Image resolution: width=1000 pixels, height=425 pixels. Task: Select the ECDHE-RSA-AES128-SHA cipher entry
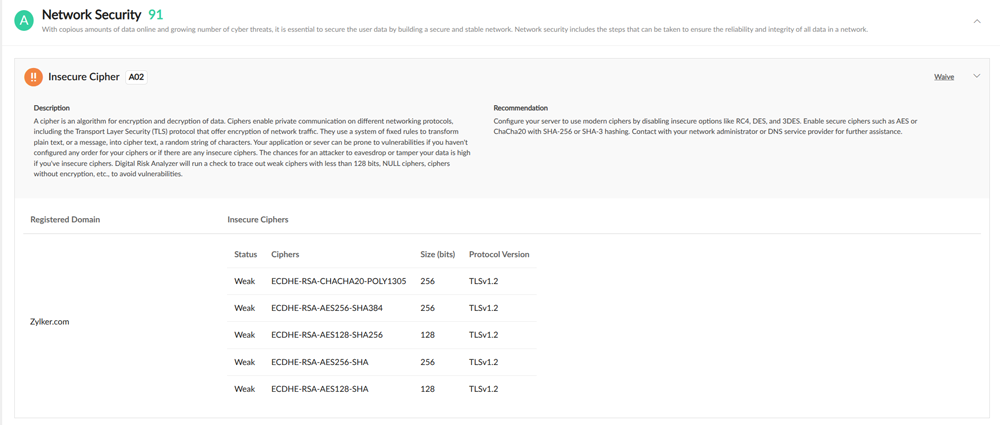[x=319, y=389]
